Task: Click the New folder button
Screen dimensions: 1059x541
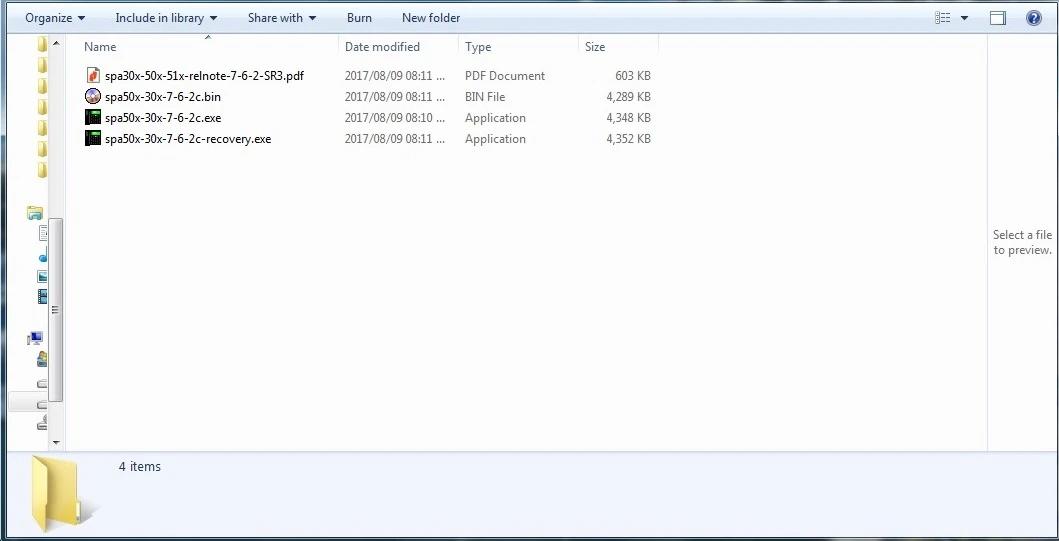Action: pyautogui.click(x=431, y=18)
